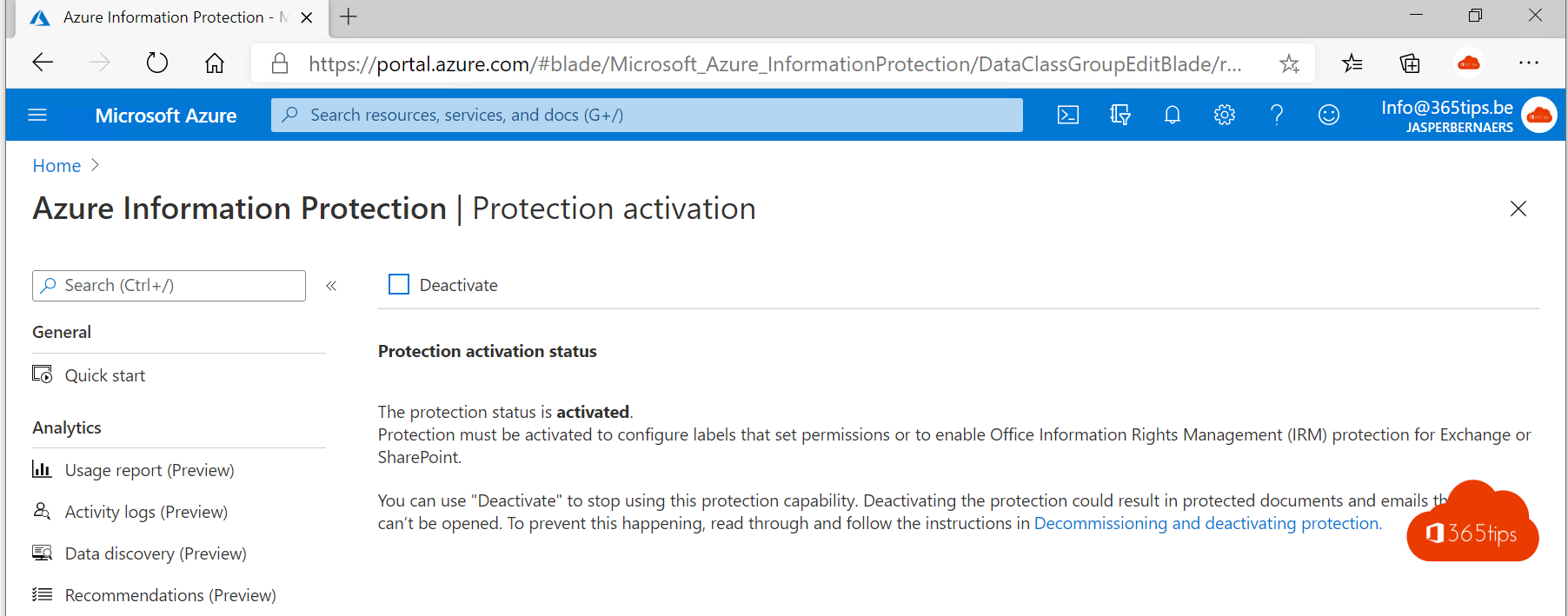Open Quick start in the sidebar
The image size is (1568, 616).
click(x=104, y=374)
